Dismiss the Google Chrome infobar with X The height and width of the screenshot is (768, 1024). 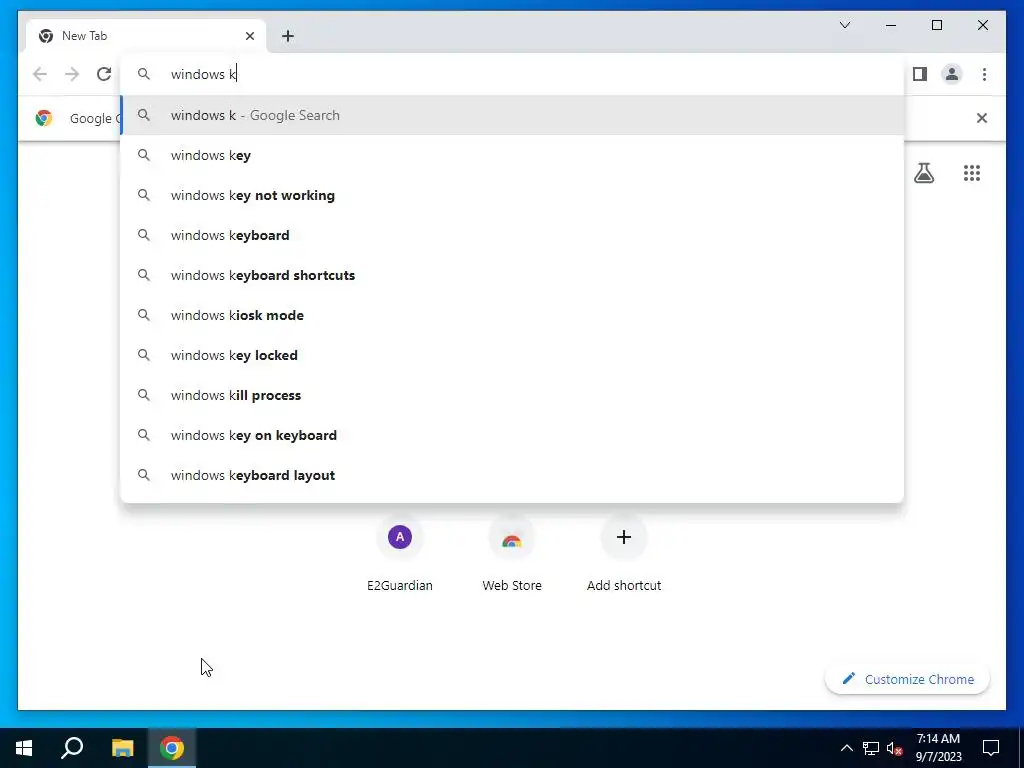[x=982, y=118]
